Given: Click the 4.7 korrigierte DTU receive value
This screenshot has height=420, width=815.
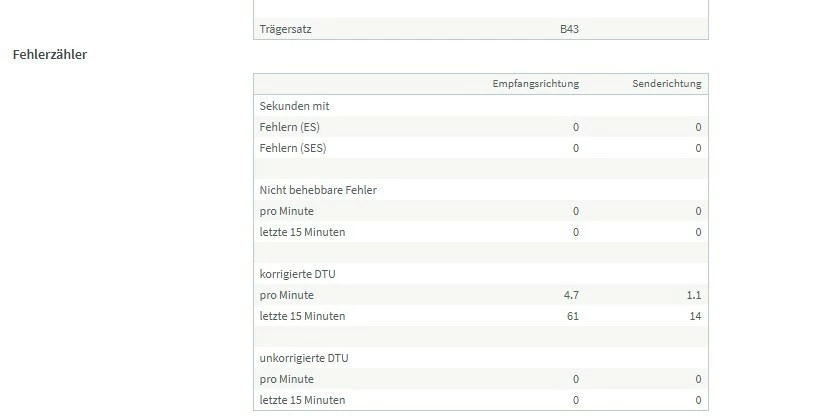Looking at the screenshot, I should 571,295.
